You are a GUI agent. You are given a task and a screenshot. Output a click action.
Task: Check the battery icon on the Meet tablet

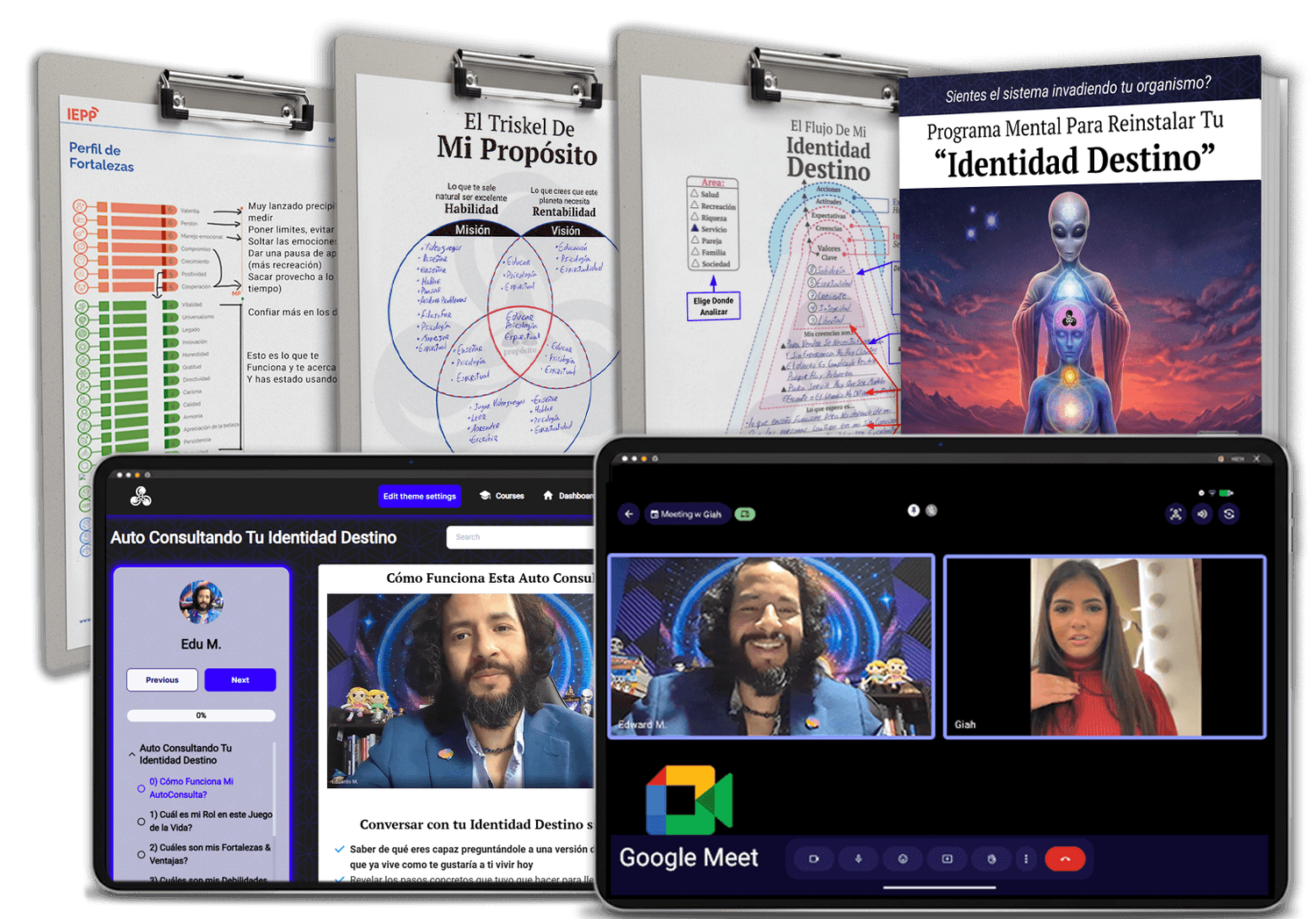(1227, 493)
